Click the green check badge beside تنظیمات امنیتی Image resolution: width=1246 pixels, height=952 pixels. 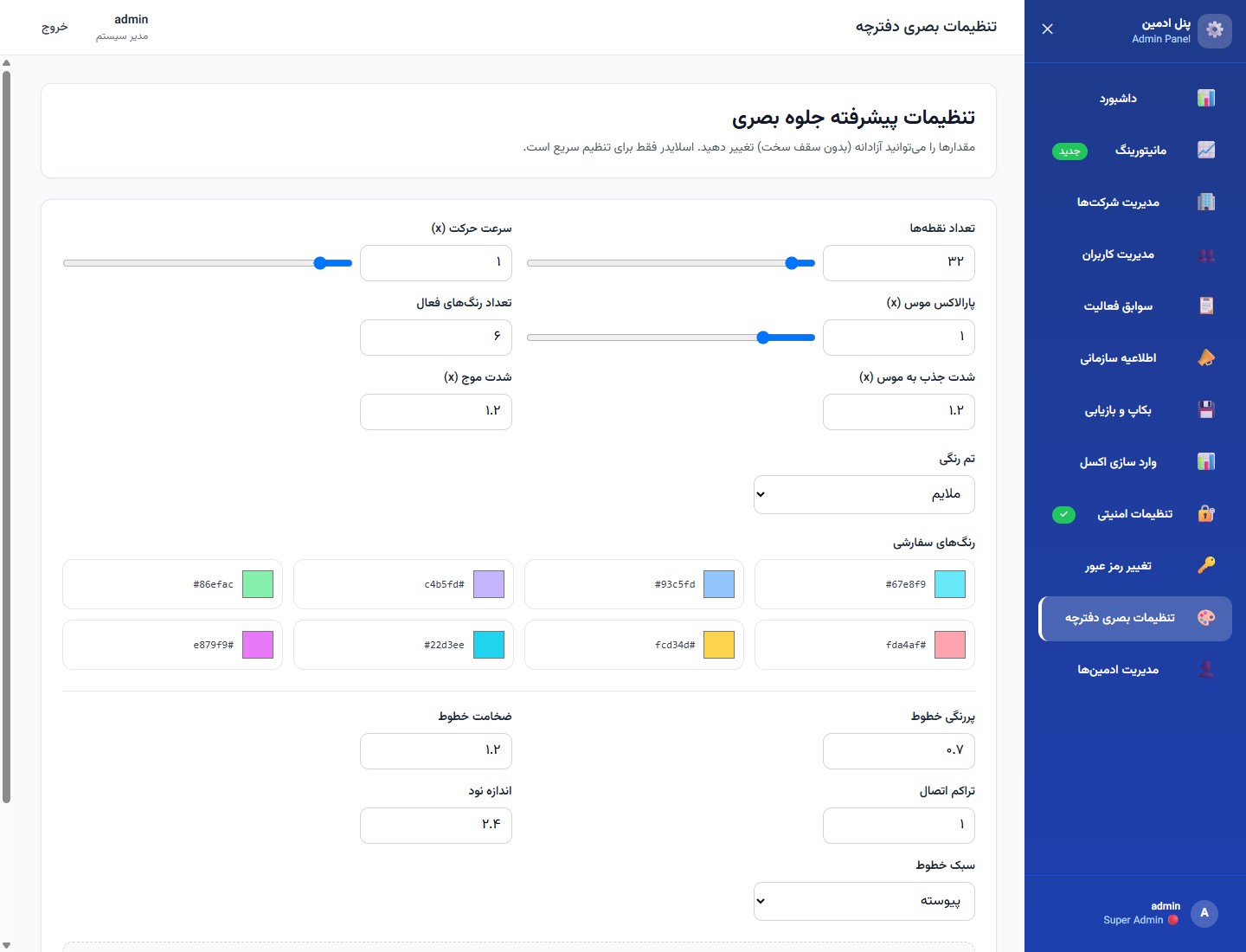pyautogui.click(x=1063, y=515)
